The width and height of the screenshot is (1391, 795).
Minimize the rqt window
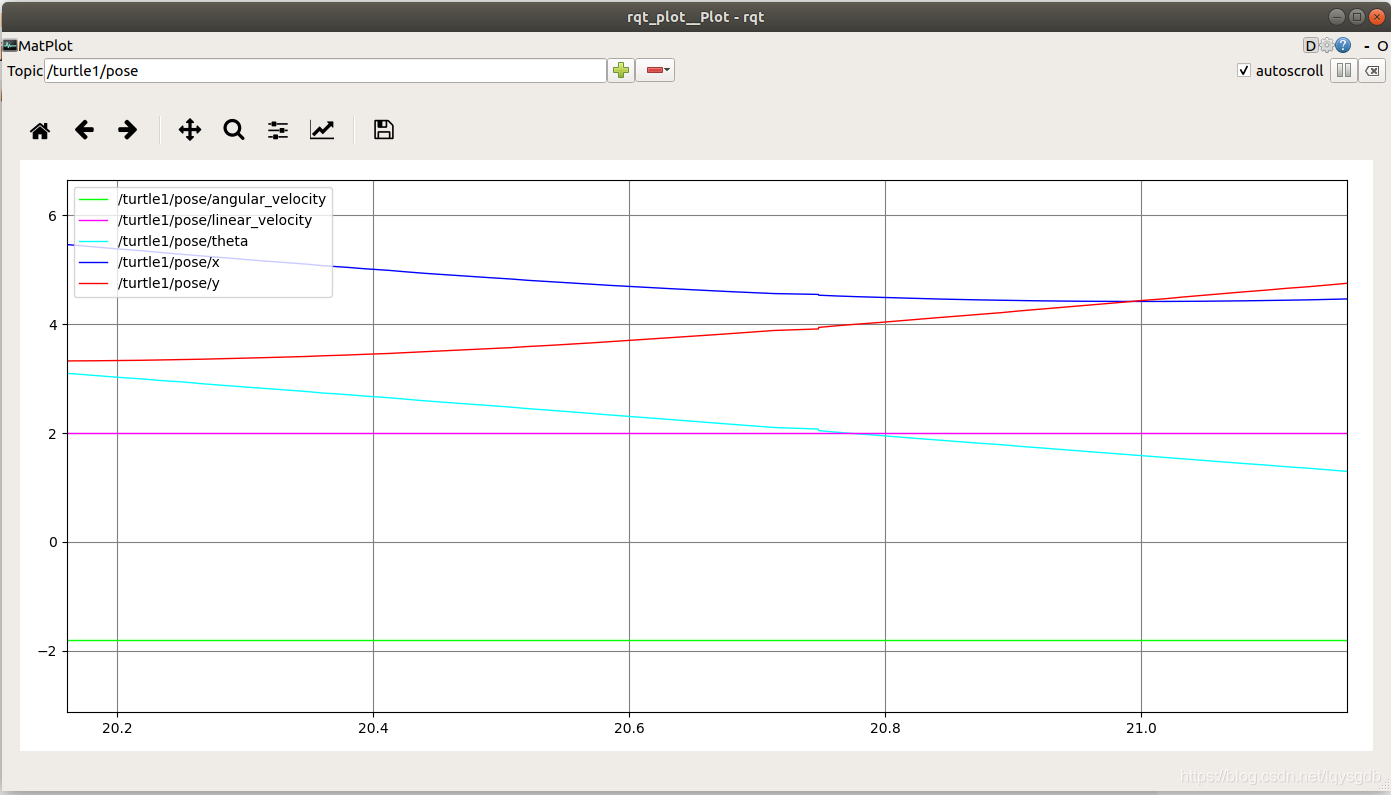click(x=1337, y=16)
